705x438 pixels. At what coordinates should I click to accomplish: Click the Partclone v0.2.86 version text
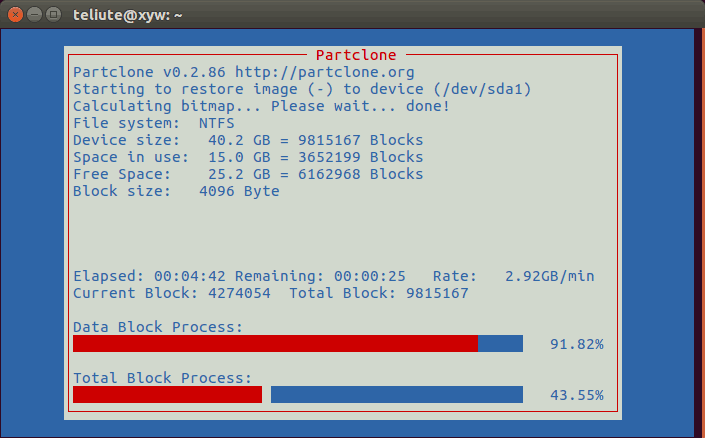(149, 72)
